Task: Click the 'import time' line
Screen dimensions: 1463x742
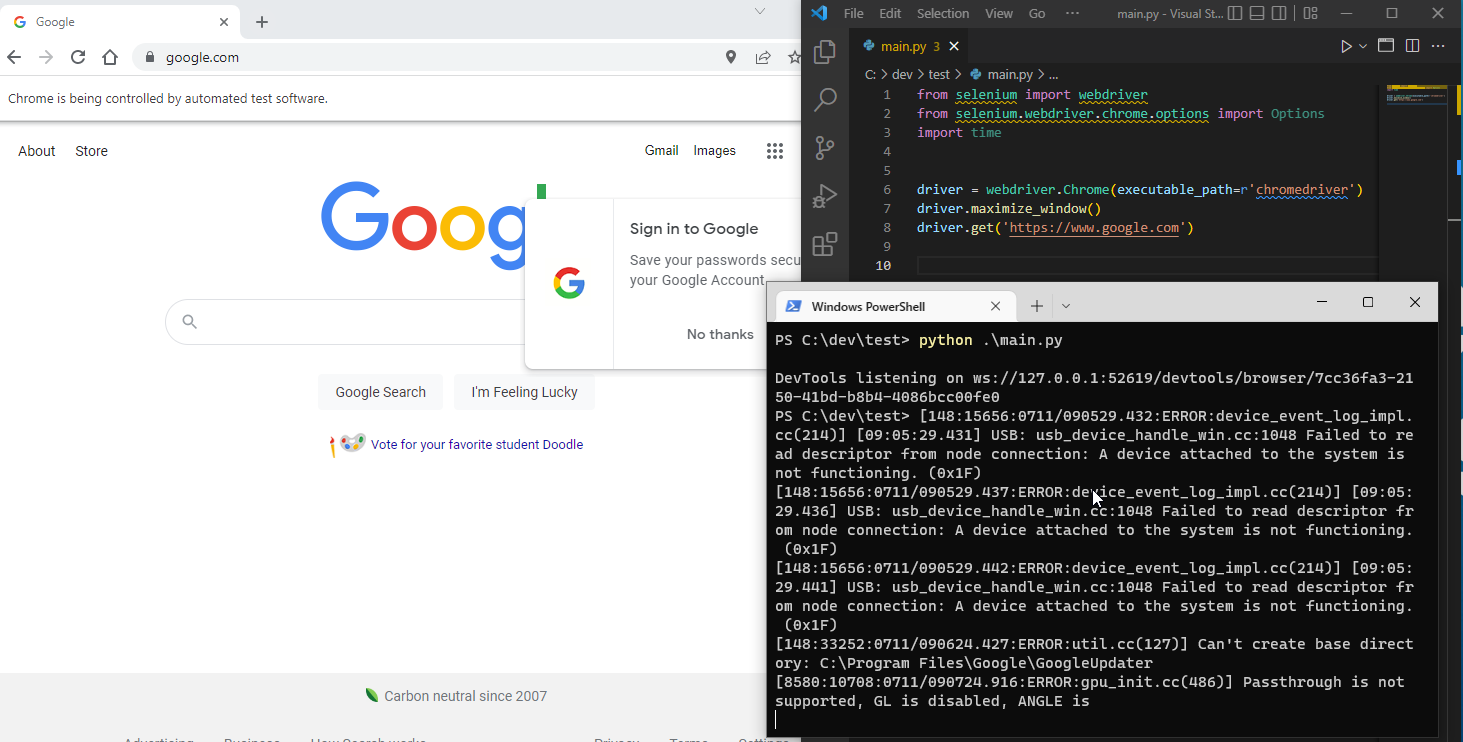Action: coord(958,132)
